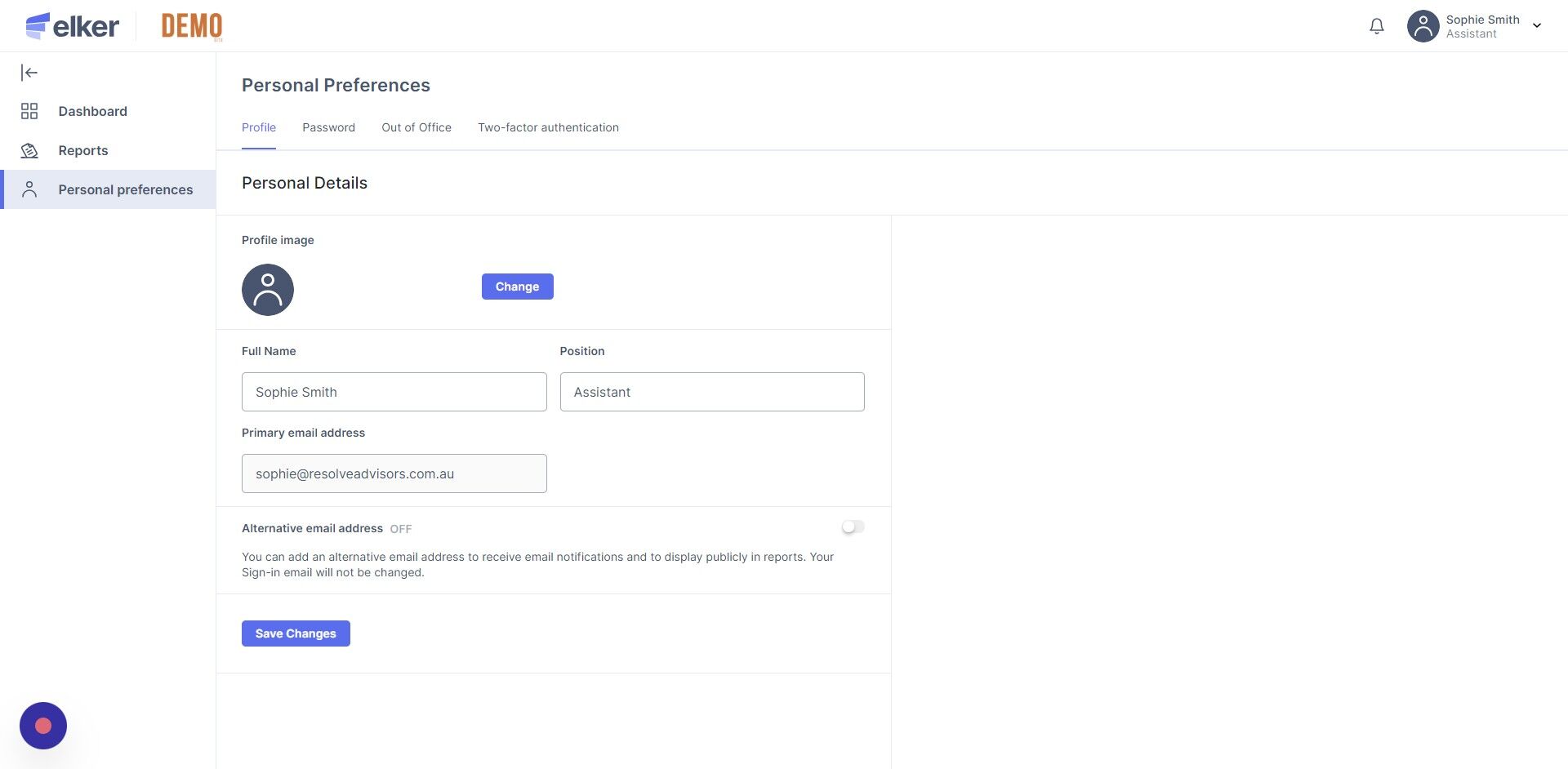Click the Dashboard grid icon
The width and height of the screenshot is (1568, 769).
29,111
